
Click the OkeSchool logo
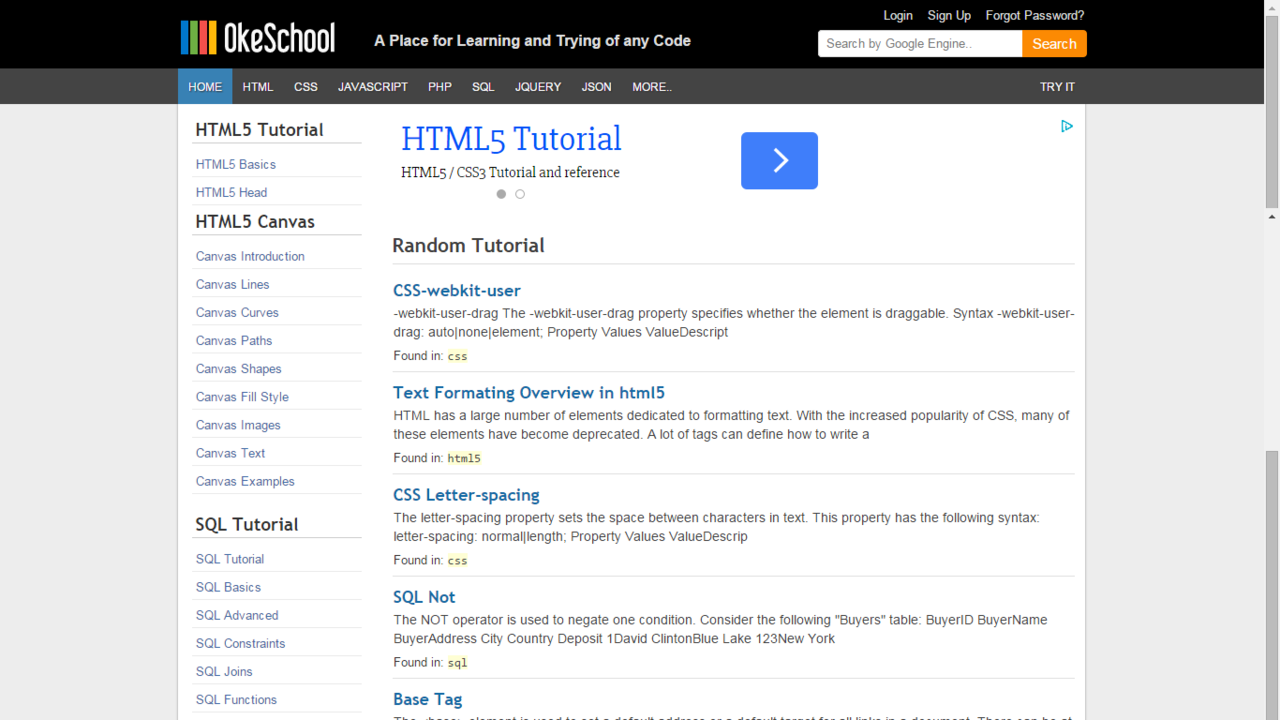click(x=258, y=38)
